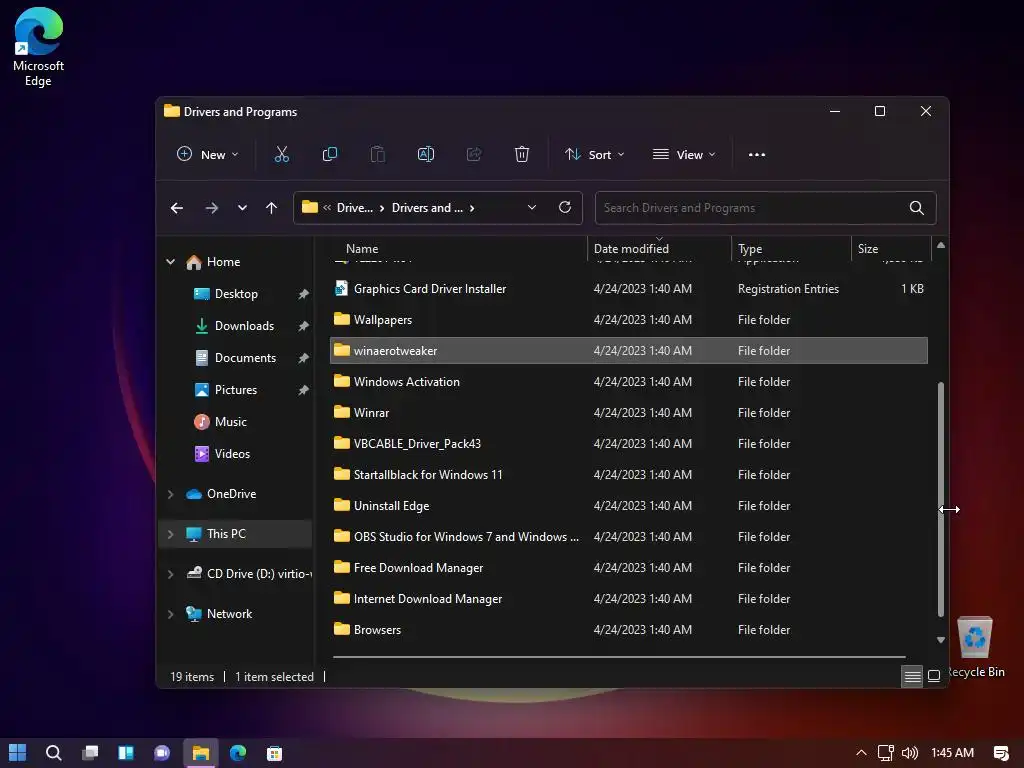Screen dimensions: 1024x768
Task: Open Recycle Bin on desktop
Action: pos(975,647)
